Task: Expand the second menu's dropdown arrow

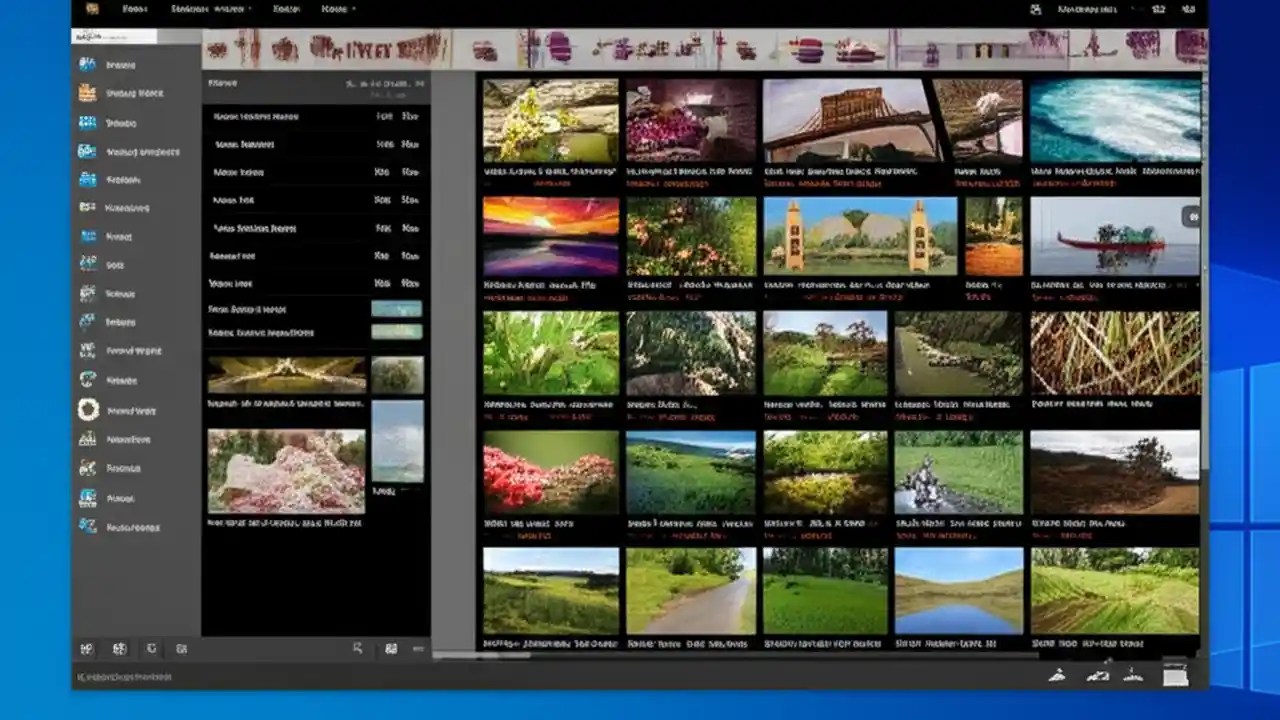Action: [249, 8]
